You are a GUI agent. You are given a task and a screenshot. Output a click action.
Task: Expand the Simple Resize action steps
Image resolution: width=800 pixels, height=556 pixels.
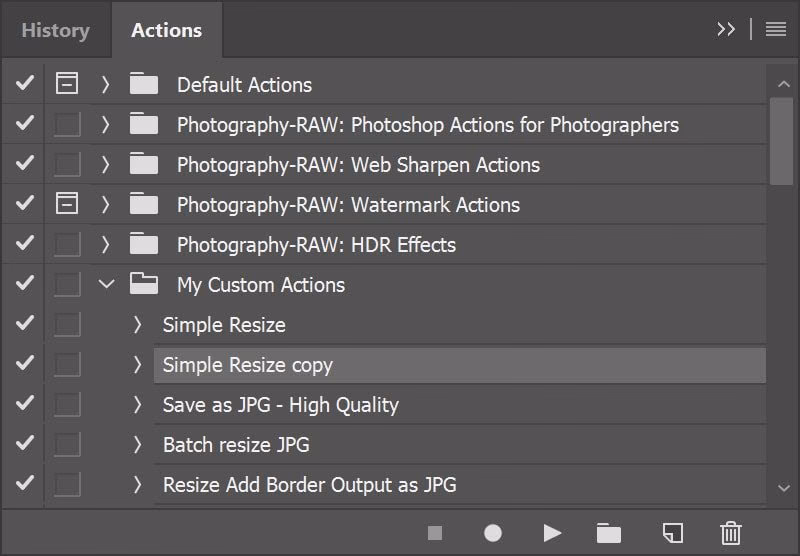(137, 324)
